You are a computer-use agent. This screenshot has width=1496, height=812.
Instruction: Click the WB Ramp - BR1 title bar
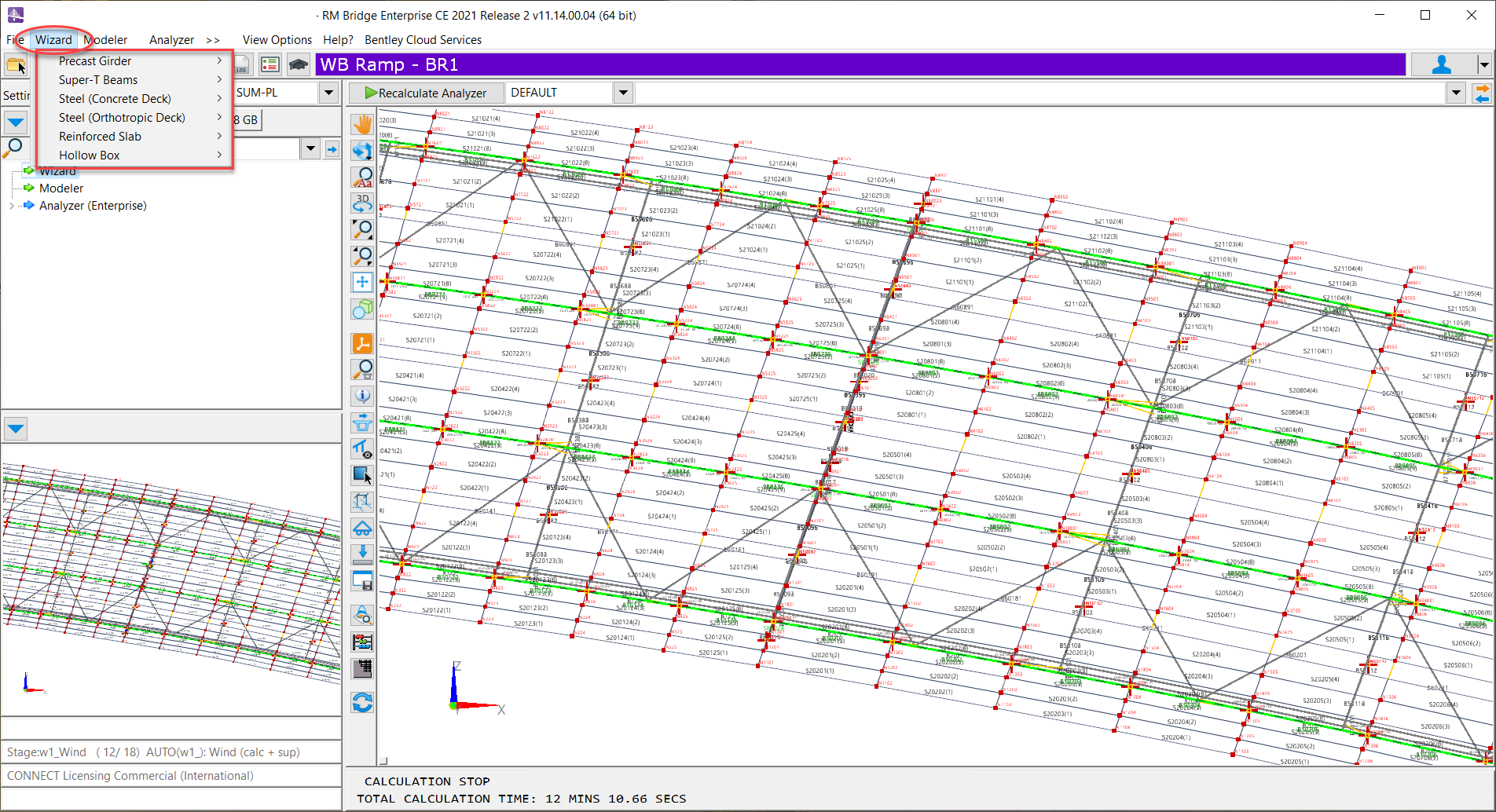(860, 64)
